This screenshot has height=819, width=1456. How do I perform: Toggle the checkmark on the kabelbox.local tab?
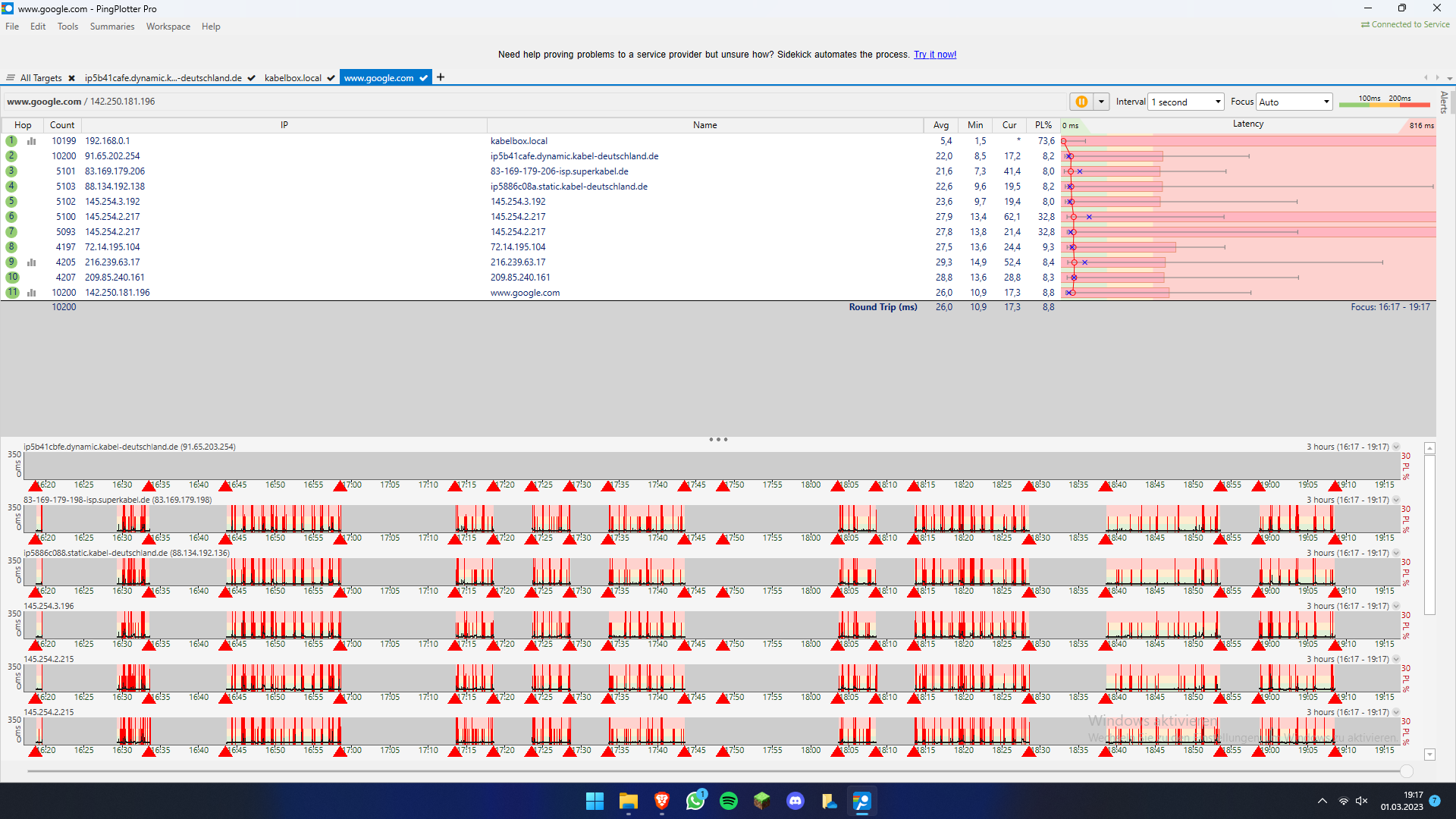[x=331, y=77]
